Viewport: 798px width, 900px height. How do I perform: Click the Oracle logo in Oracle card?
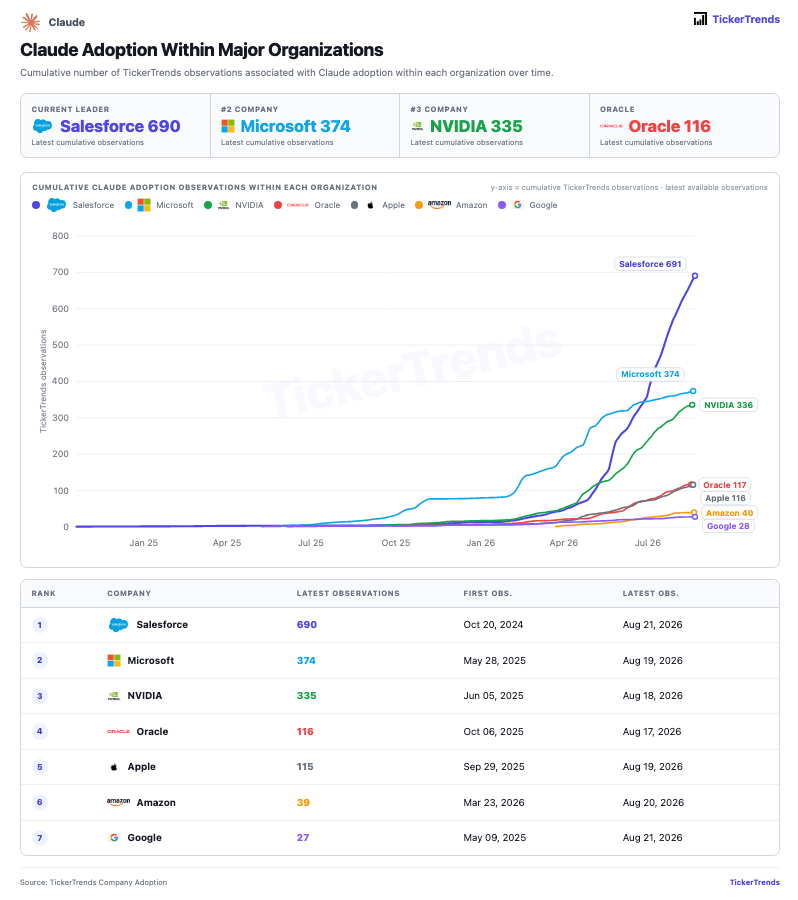(x=611, y=126)
